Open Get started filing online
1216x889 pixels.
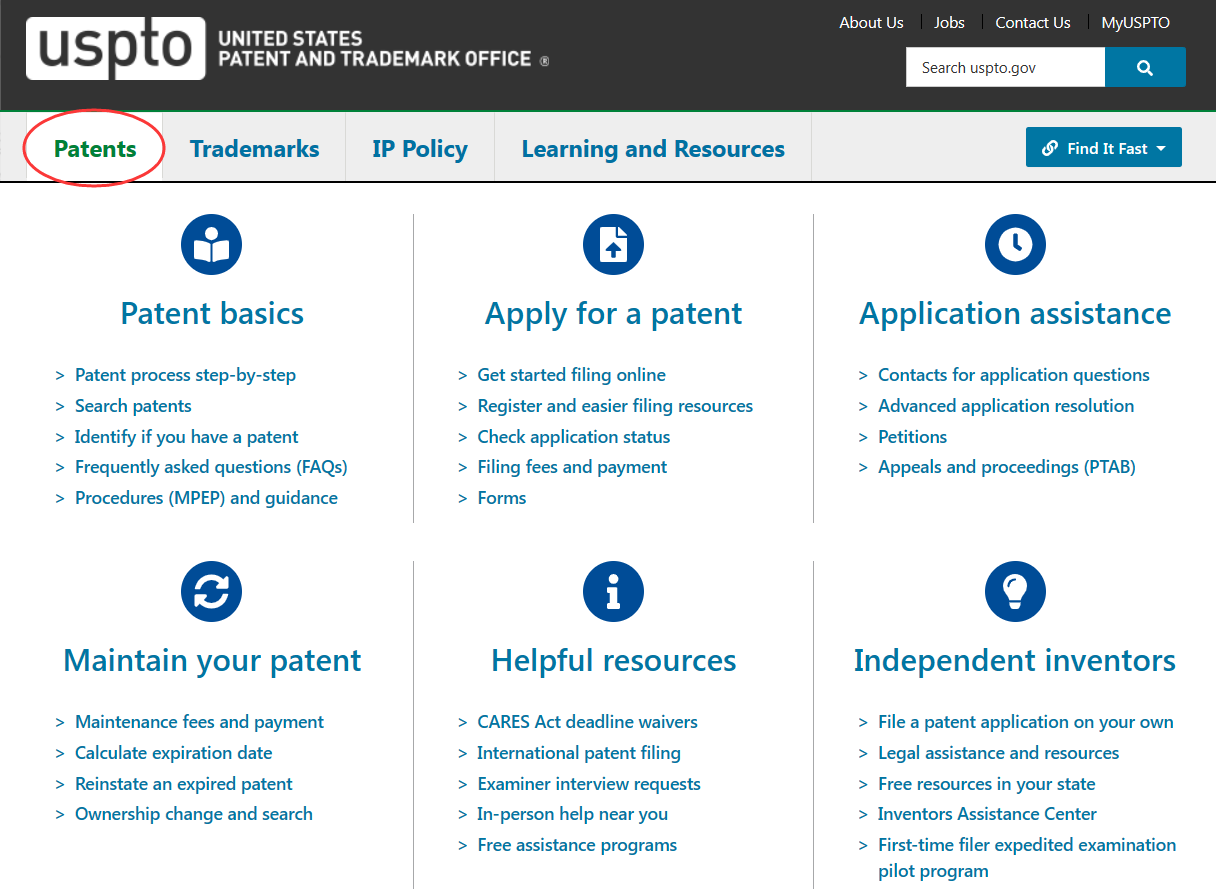pos(571,375)
